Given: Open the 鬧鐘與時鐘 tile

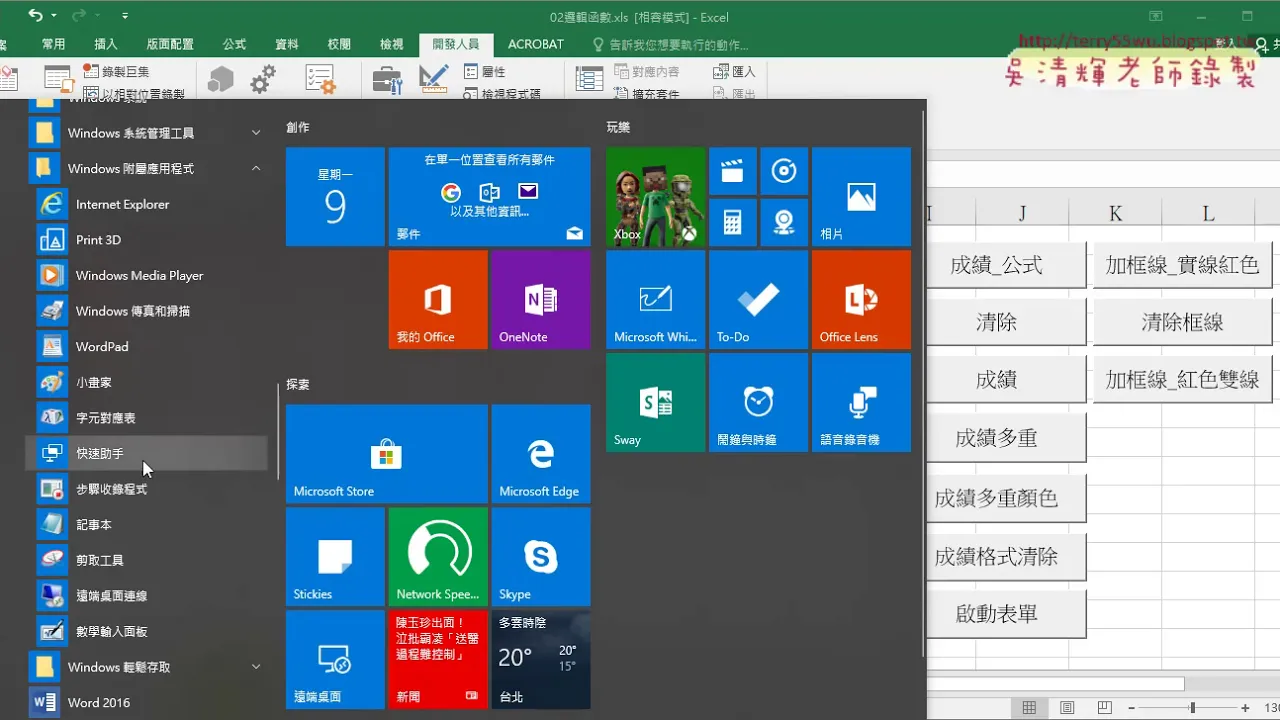Looking at the screenshot, I should [x=758, y=403].
